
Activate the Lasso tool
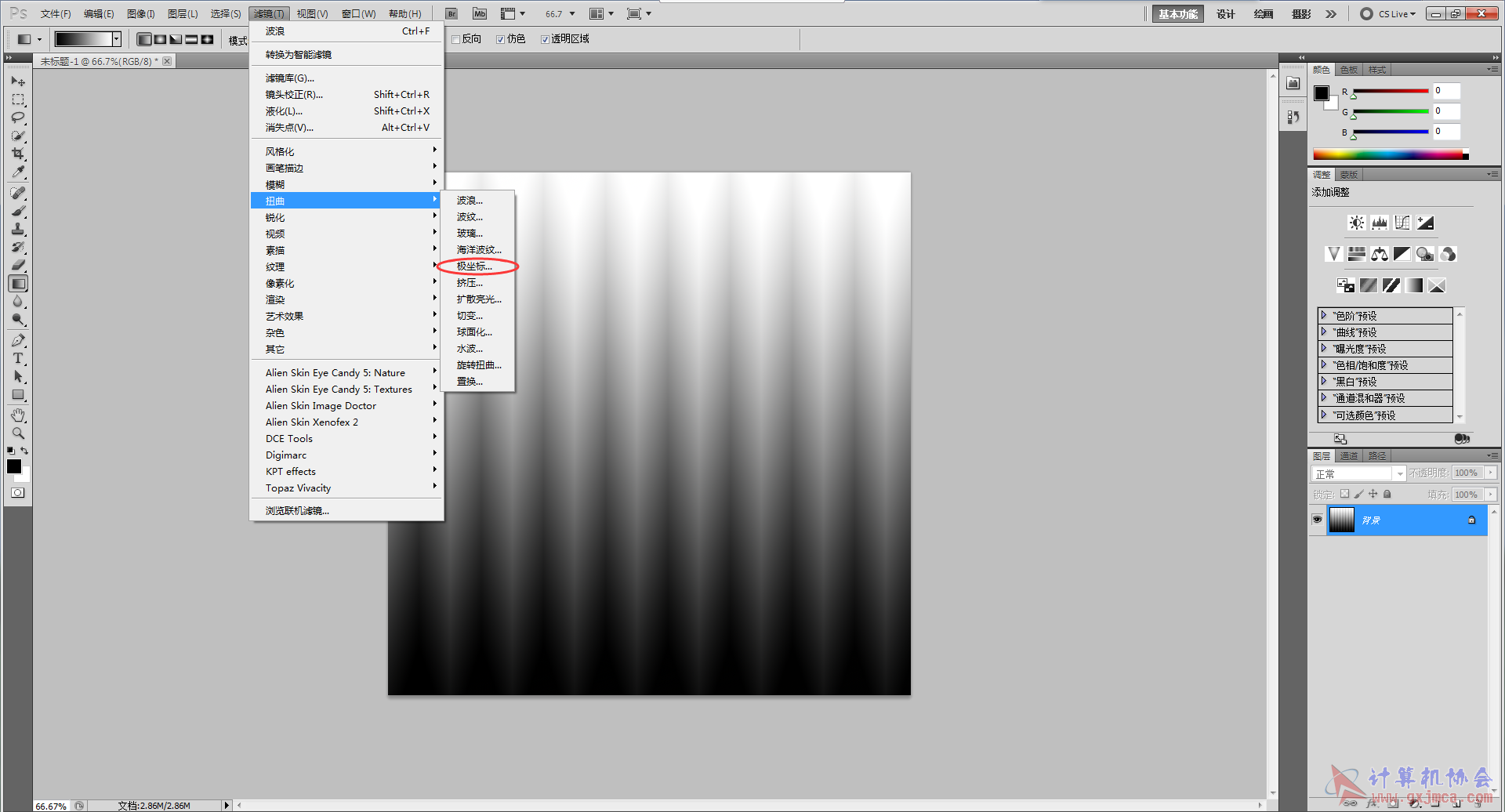point(18,118)
